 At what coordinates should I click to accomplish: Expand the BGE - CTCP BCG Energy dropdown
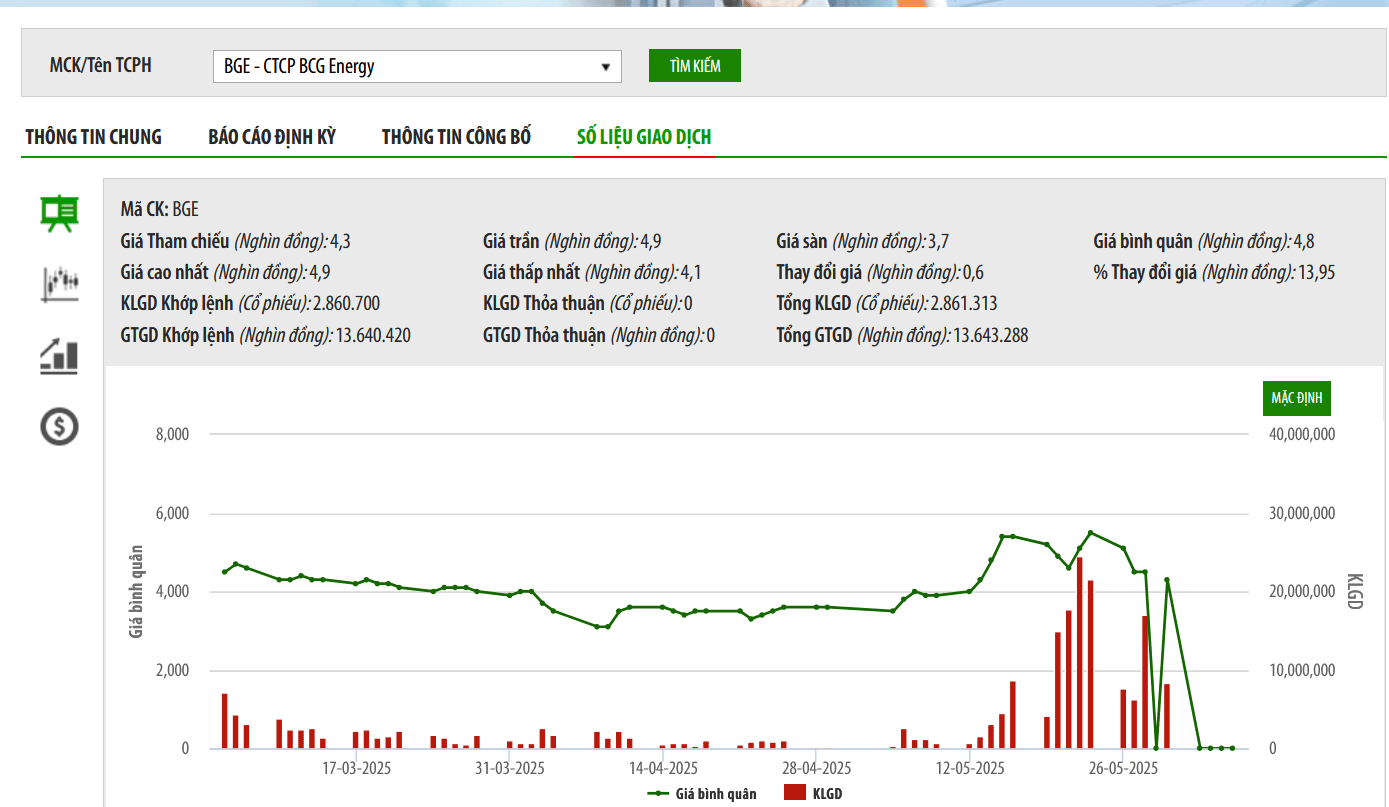[417, 67]
